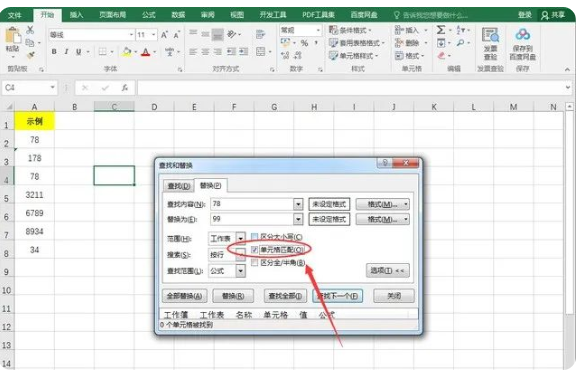This screenshot has height=371, width=578.
Task: Click the Copy icon in clipboard group
Action: pyautogui.click(x=30, y=42)
